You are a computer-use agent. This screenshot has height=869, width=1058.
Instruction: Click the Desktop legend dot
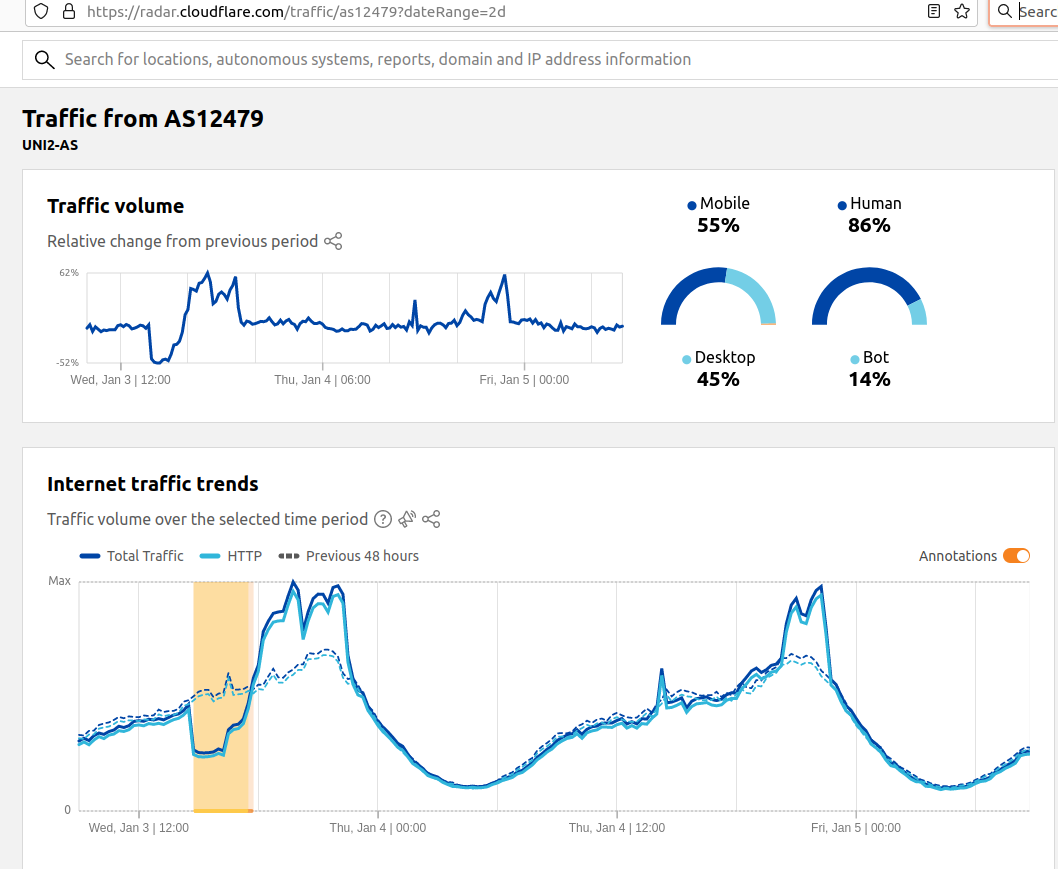(x=686, y=360)
